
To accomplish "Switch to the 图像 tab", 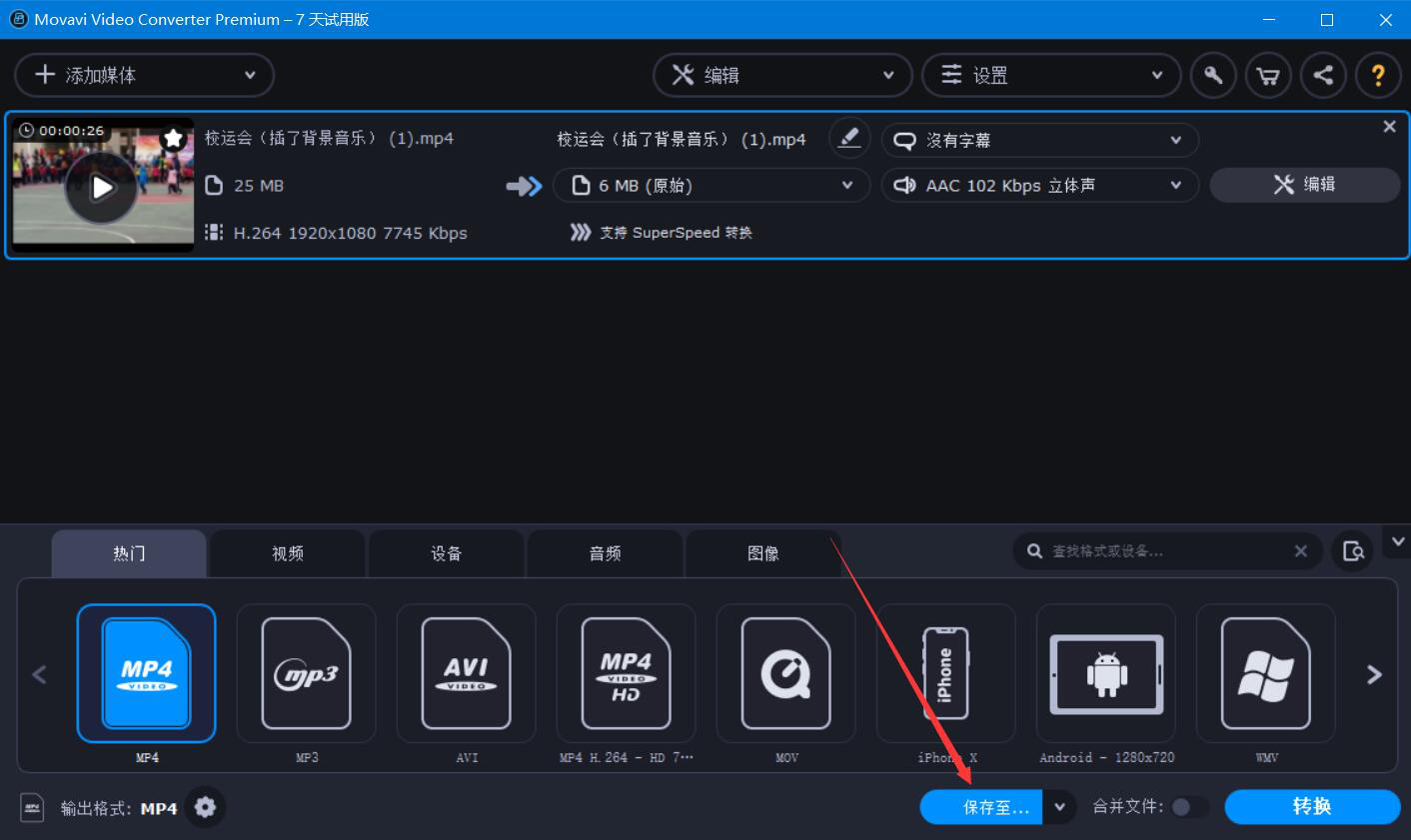I will click(763, 553).
